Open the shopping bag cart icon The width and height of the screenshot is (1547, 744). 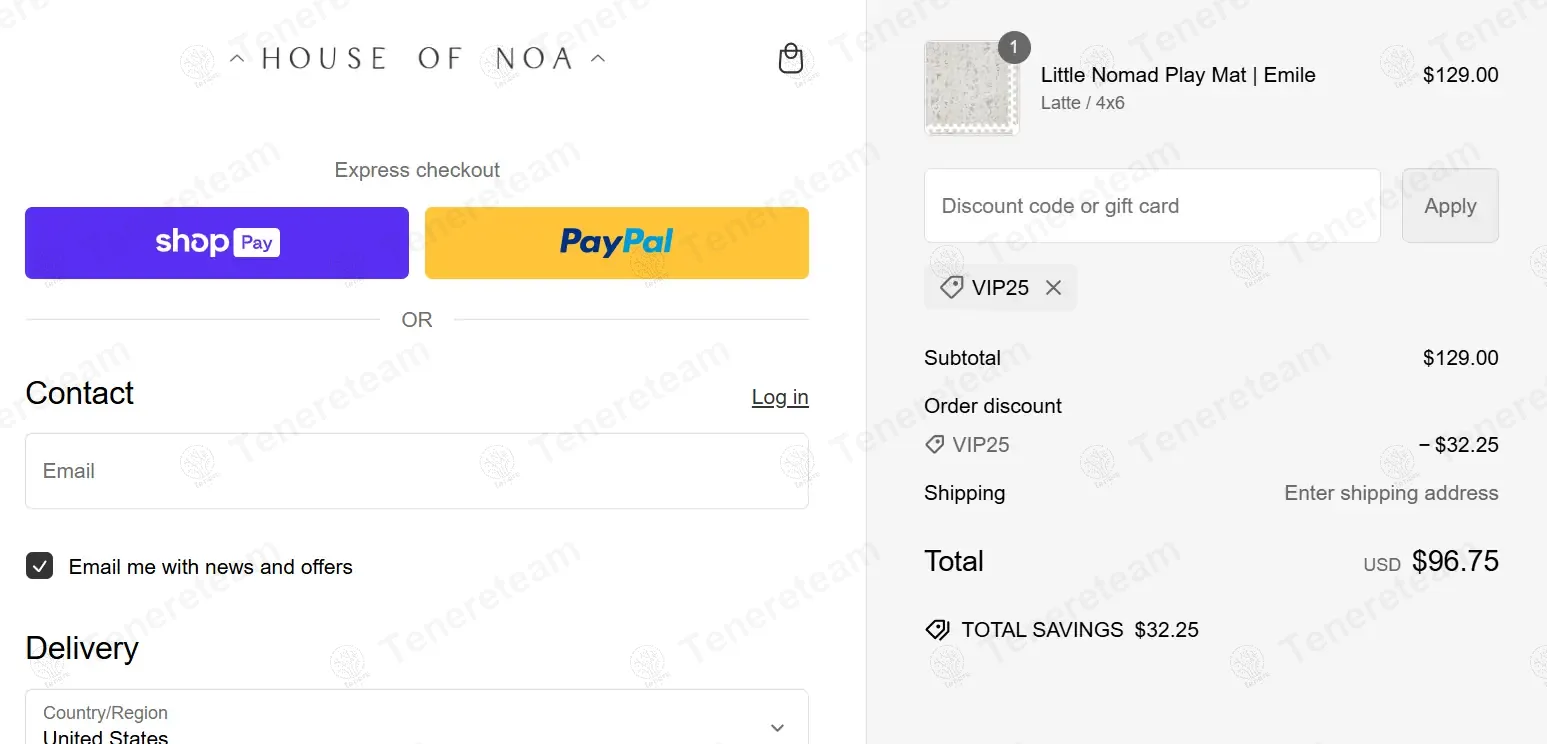[x=790, y=59]
